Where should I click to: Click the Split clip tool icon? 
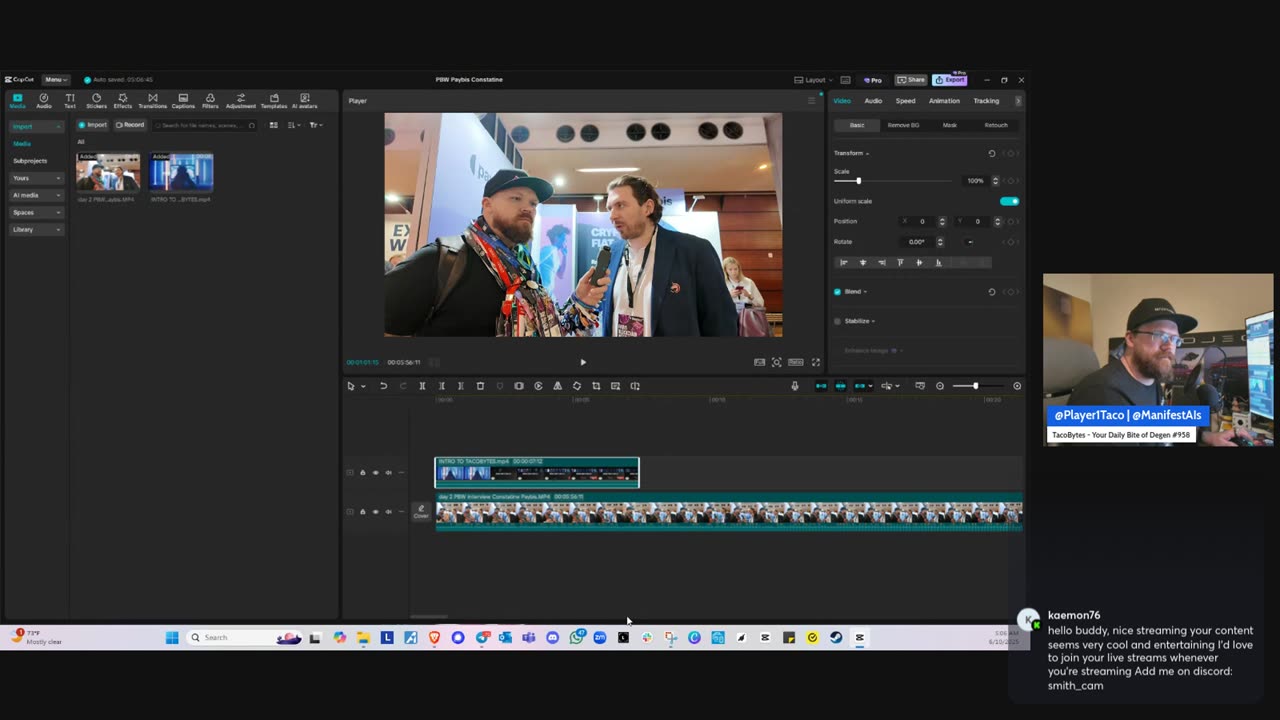(x=422, y=386)
